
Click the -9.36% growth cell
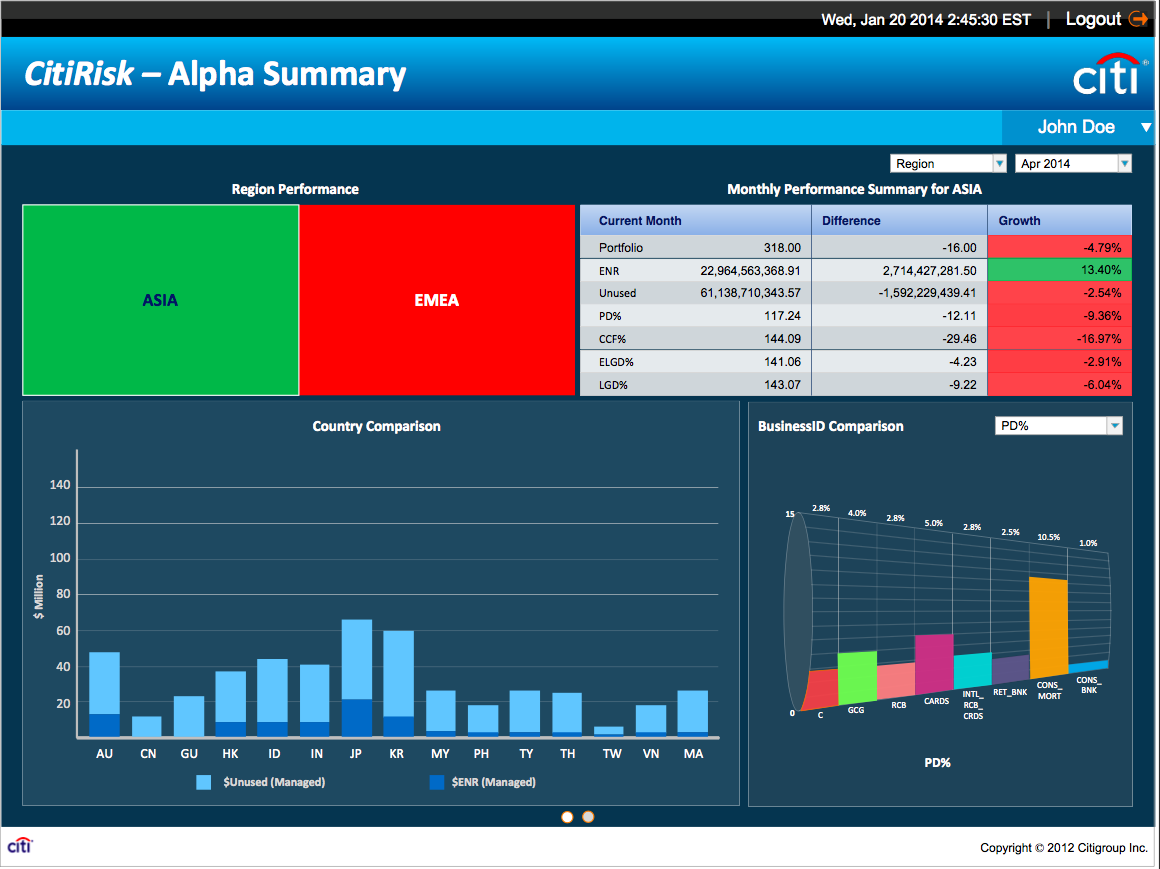pyautogui.click(x=1059, y=316)
